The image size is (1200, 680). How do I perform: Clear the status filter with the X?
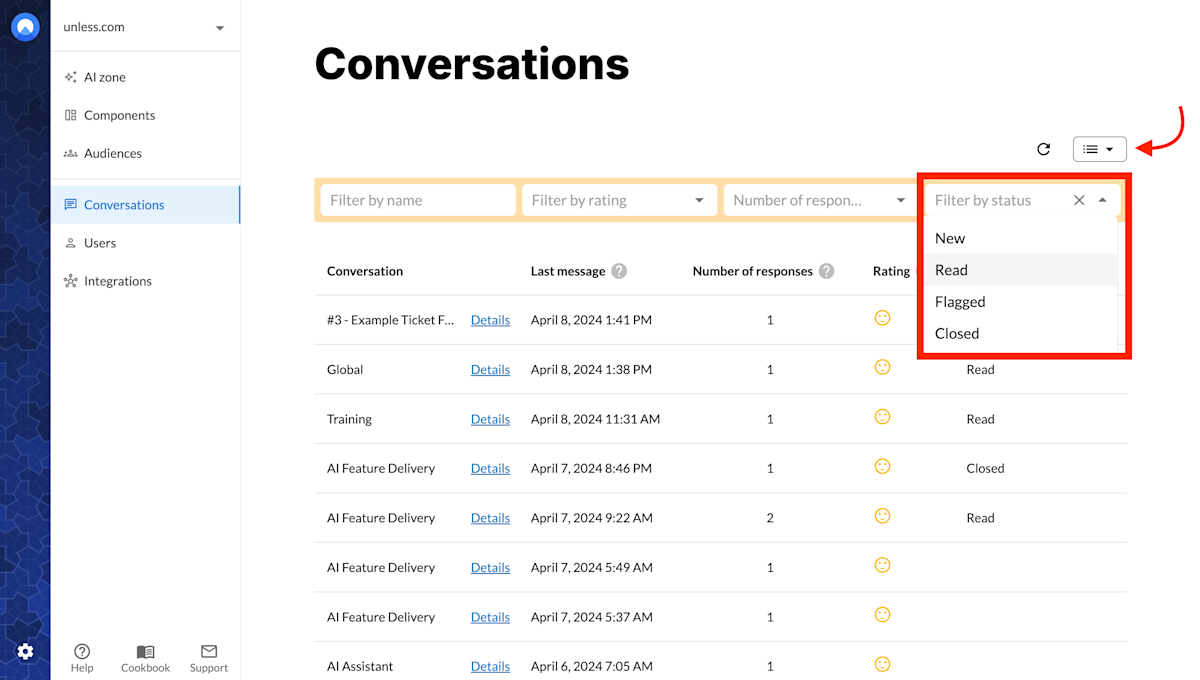pyautogui.click(x=1079, y=200)
